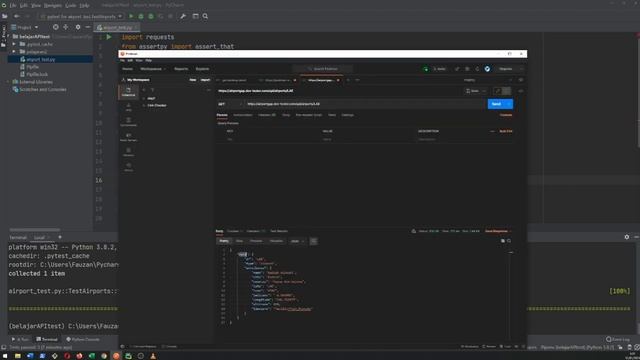Switch to the Headers request tab in Postman
The image size is (640, 360).
[x=267, y=115]
